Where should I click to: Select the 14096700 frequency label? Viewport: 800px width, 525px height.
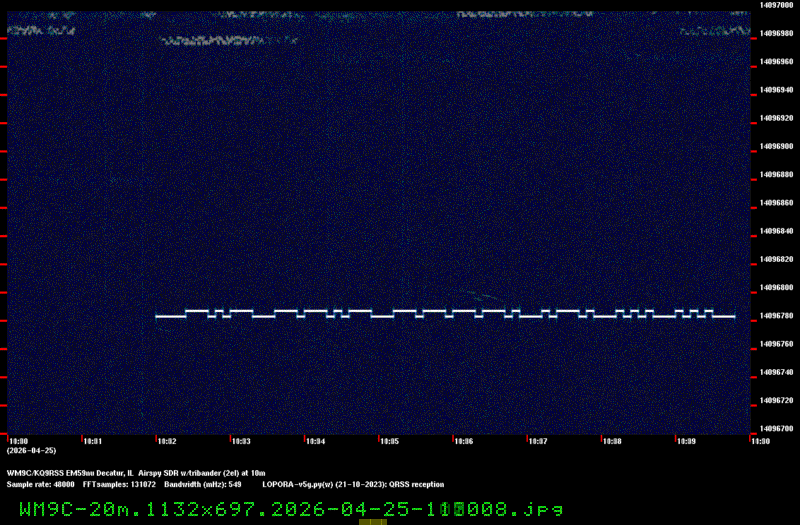click(776, 429)
